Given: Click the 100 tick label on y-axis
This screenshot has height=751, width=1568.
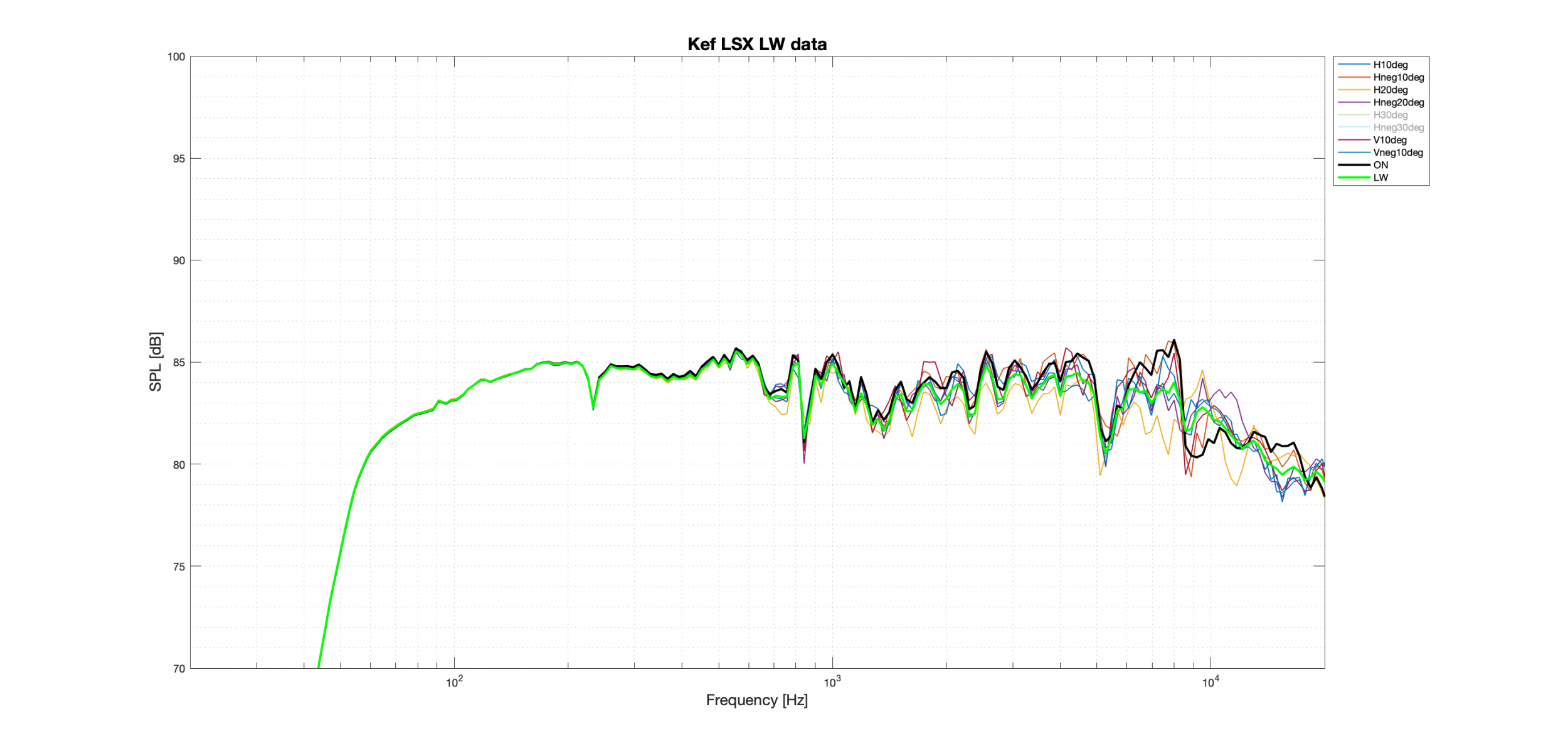Looking at the screenshot, I should 176,56.
